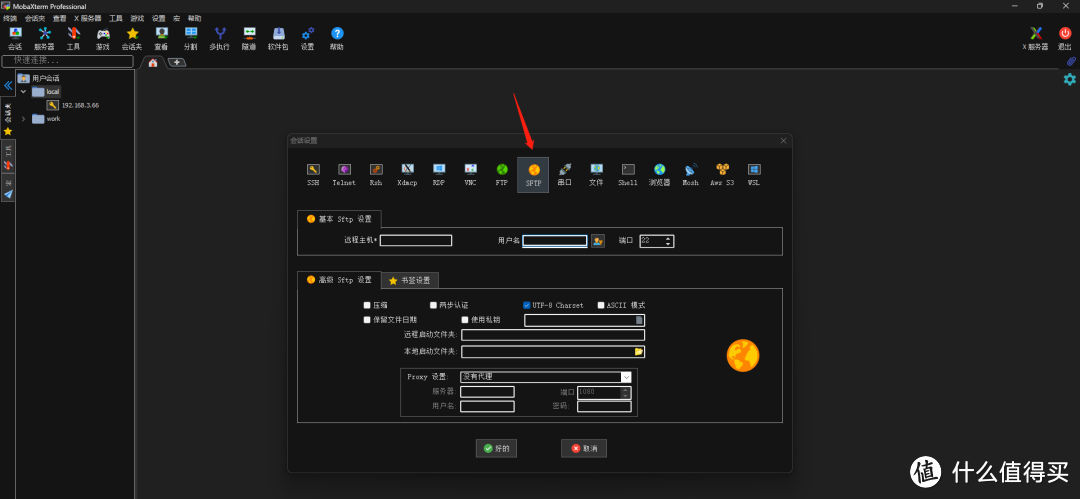This screenshot has width=1080, height=499.
Task: Open the X 服务器 menu in menu bar
Action: point(87,19)
